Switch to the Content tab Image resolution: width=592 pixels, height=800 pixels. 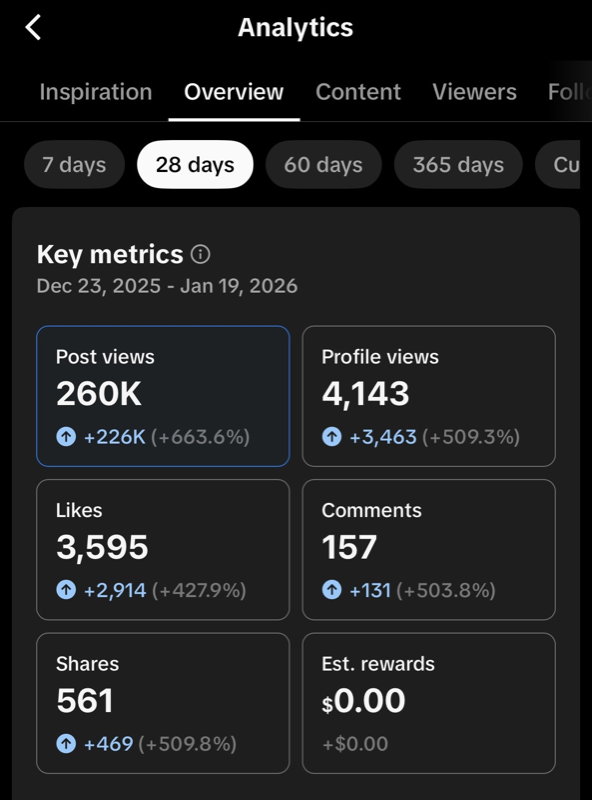pyautogui.click(x=357, y=91)
